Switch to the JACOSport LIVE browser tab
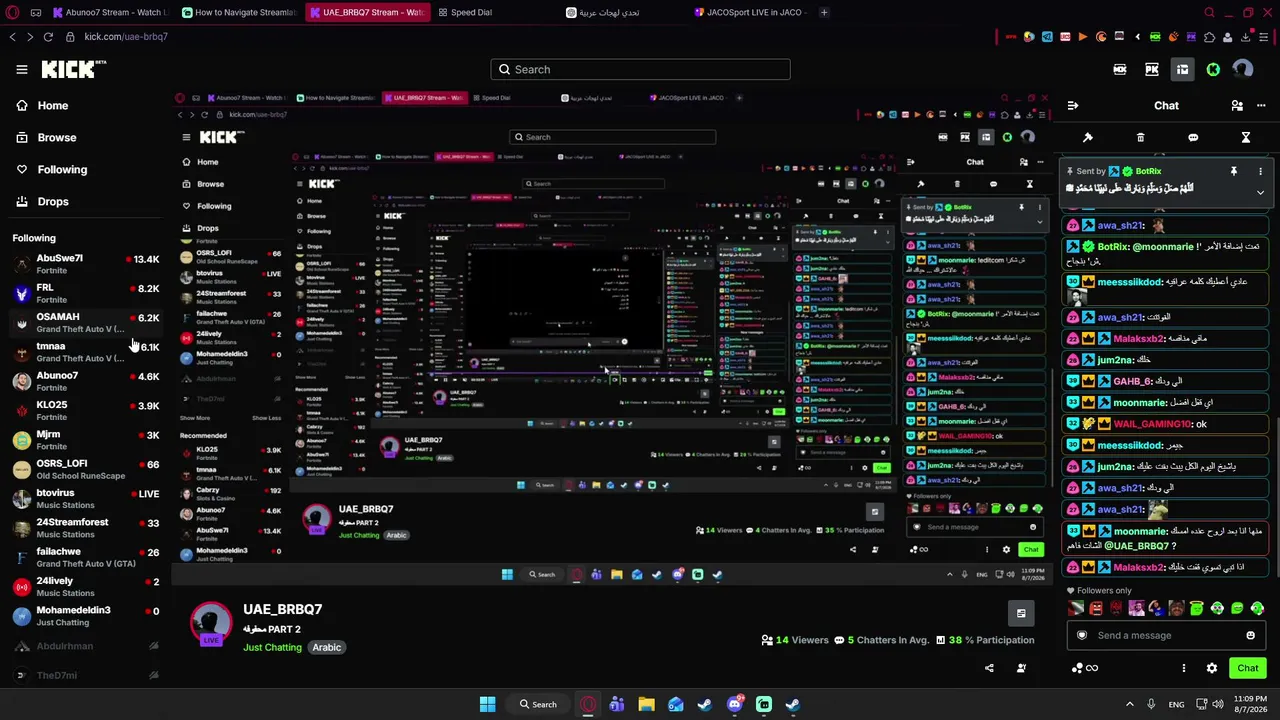 (x=748, y=12)
